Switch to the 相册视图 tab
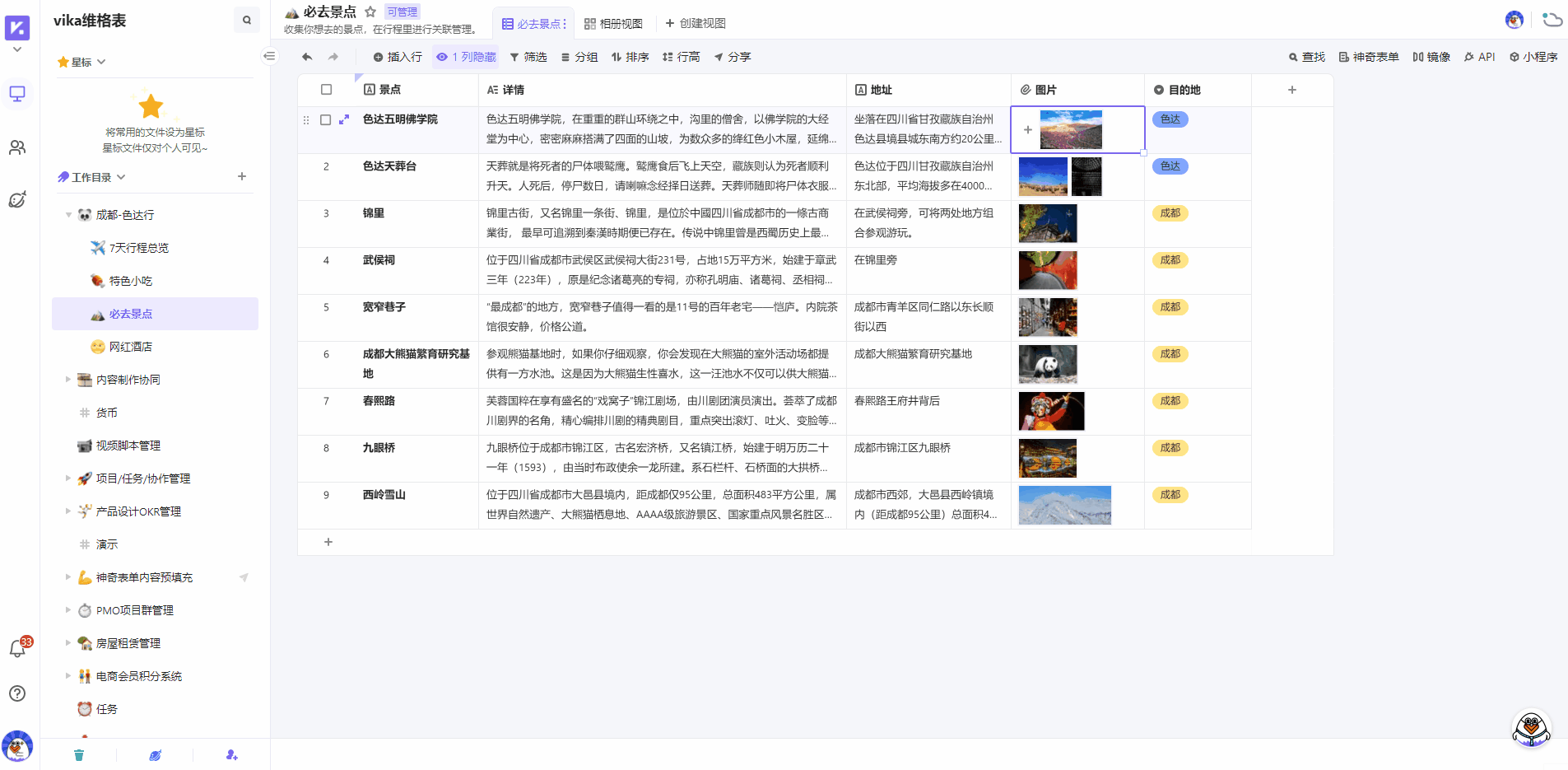Viewport: 1568px width, 770px height. click(613, 24)
